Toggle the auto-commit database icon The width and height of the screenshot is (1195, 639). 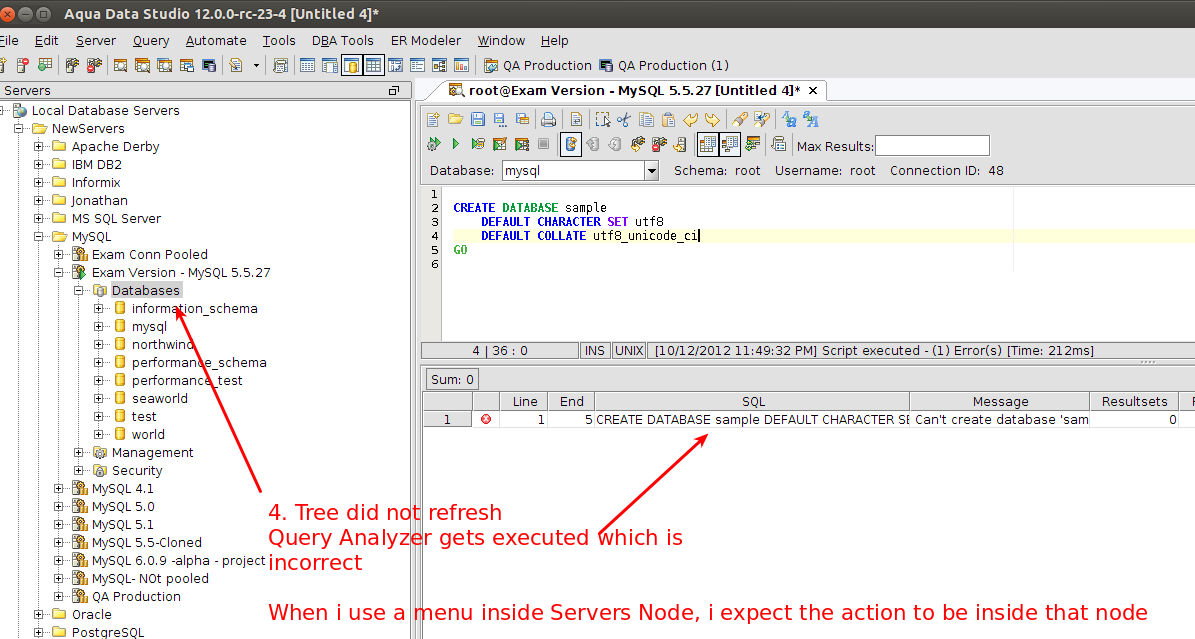571,144
